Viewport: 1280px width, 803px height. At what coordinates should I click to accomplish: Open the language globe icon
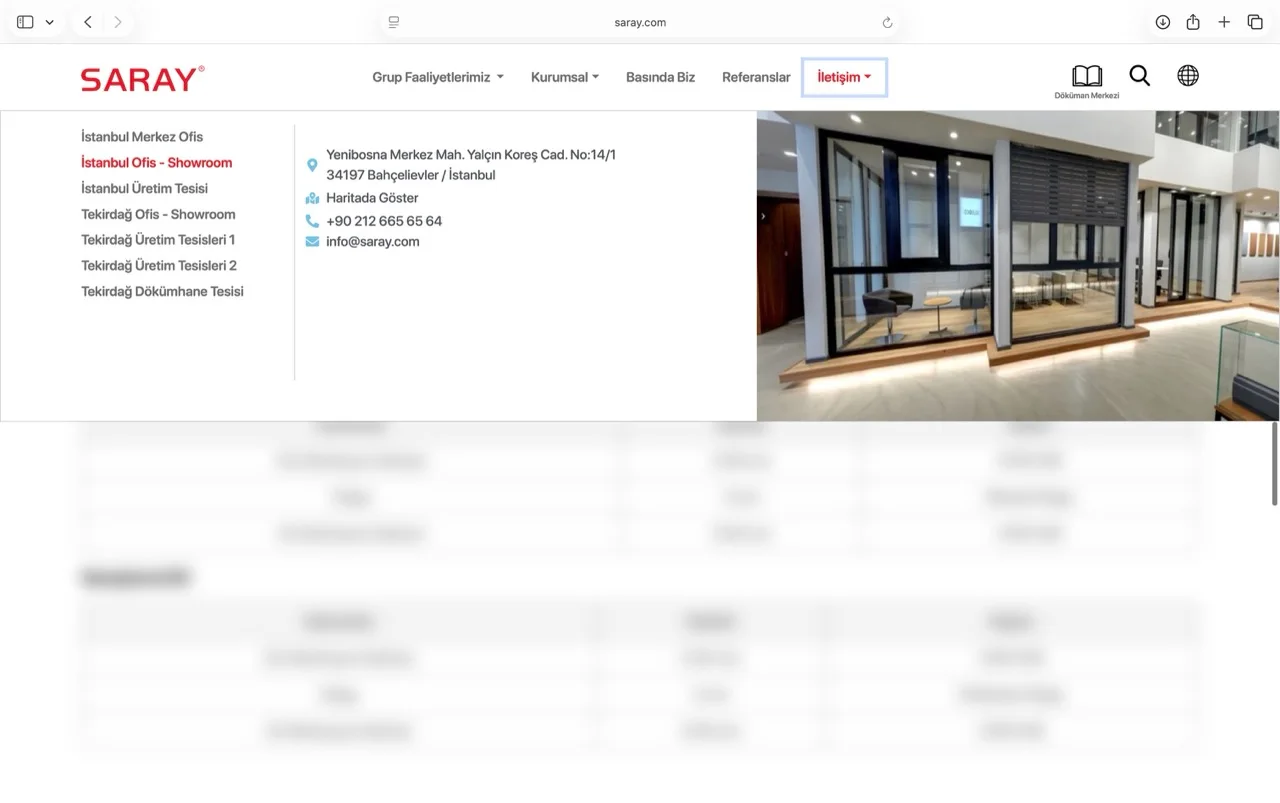[1188, 76]
